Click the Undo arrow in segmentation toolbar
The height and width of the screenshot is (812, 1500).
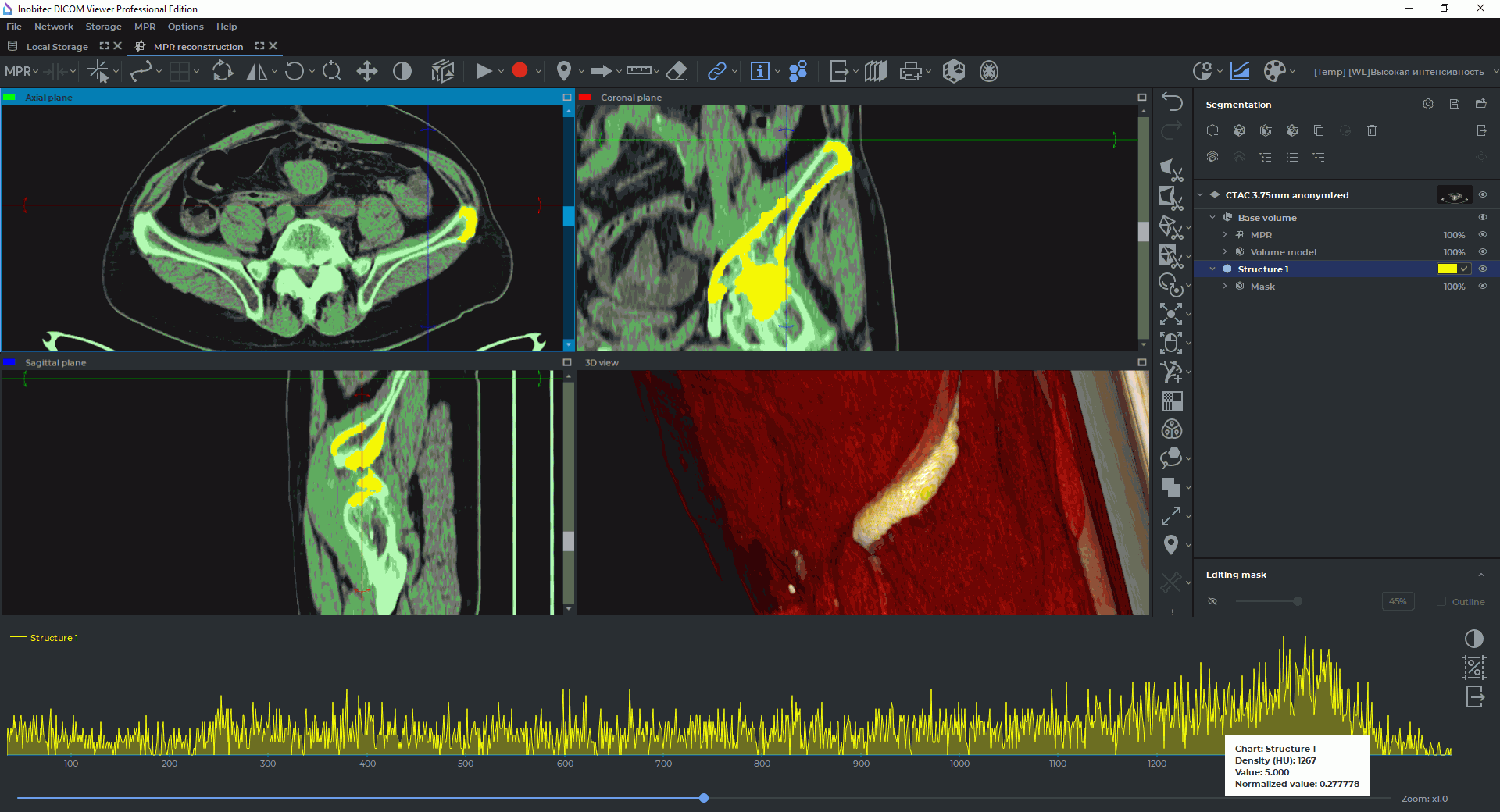pyautogui.click(x=1172, y=101)
